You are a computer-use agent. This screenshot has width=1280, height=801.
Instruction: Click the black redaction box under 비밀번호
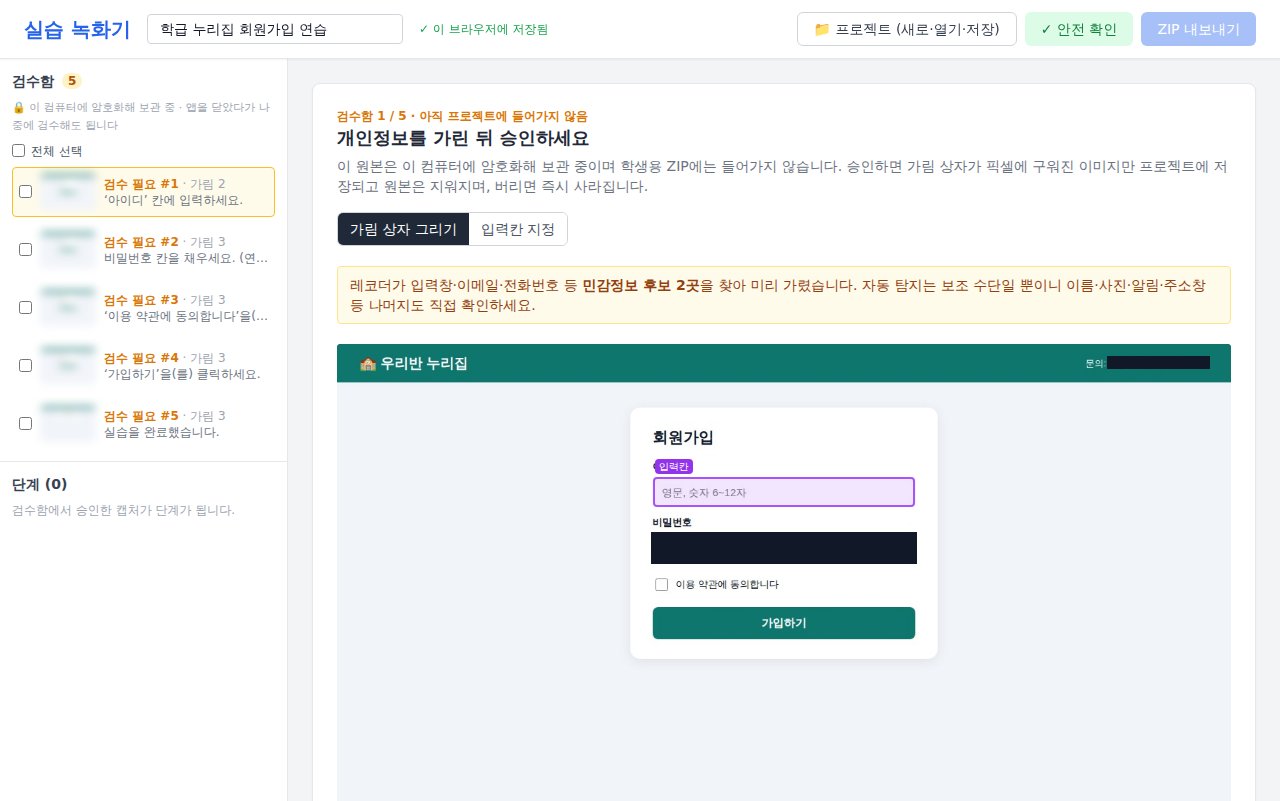click(784, 548)
